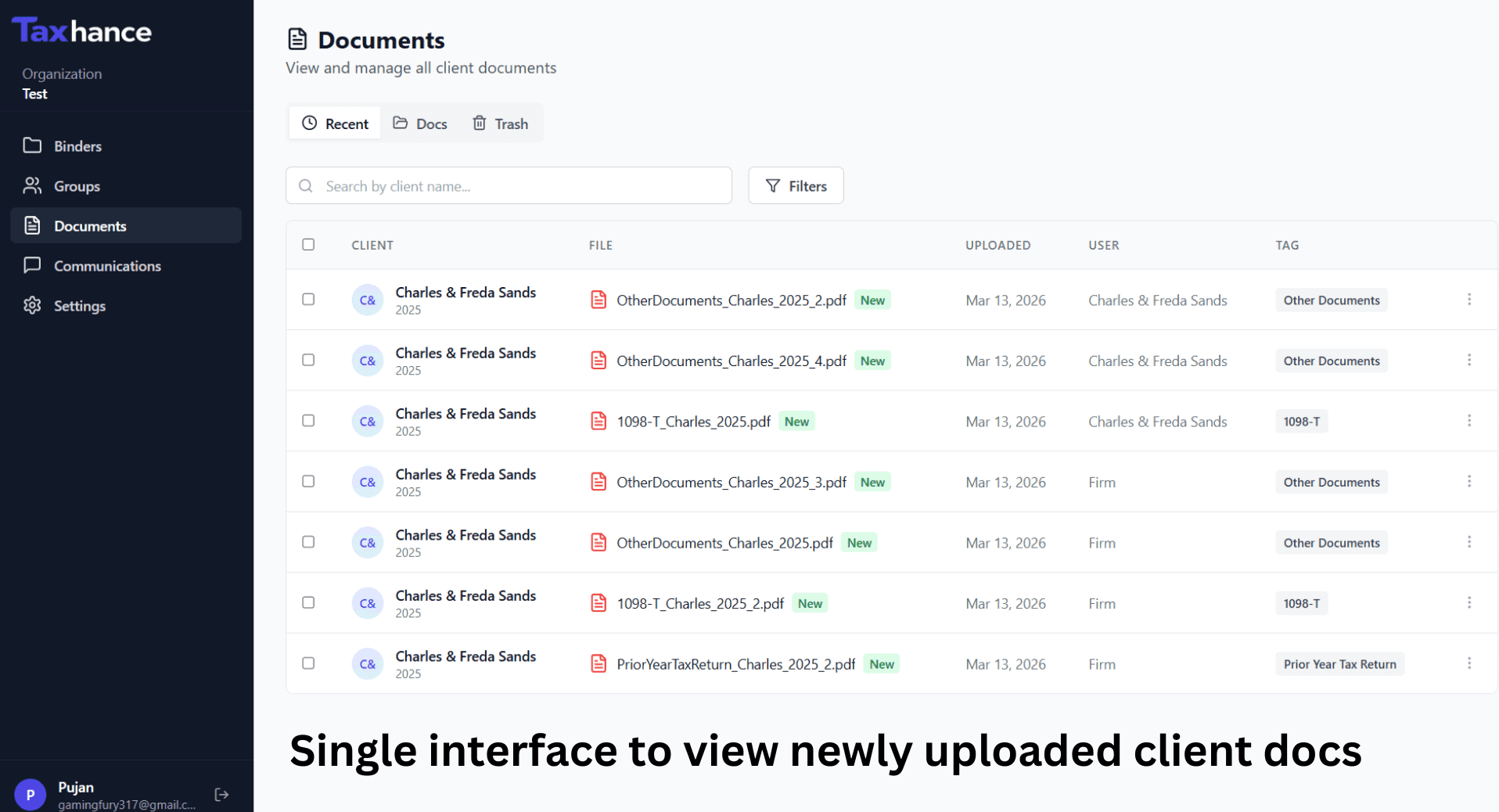Viewport: 1499px width, 812px height.
Task: Switch to the Trash tab
Action: tap(501, 124)
